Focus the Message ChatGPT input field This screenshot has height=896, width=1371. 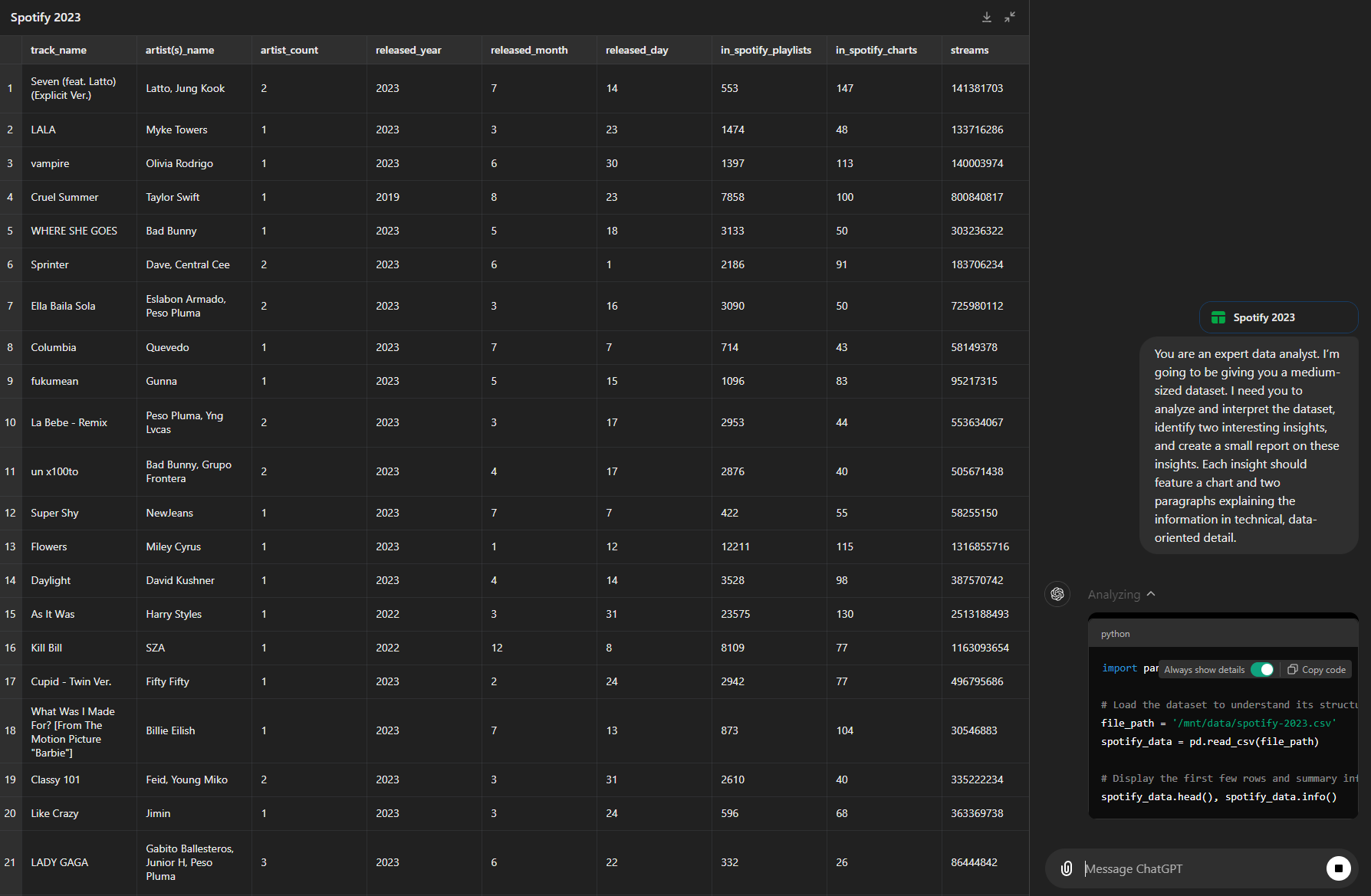(1200, 868)
